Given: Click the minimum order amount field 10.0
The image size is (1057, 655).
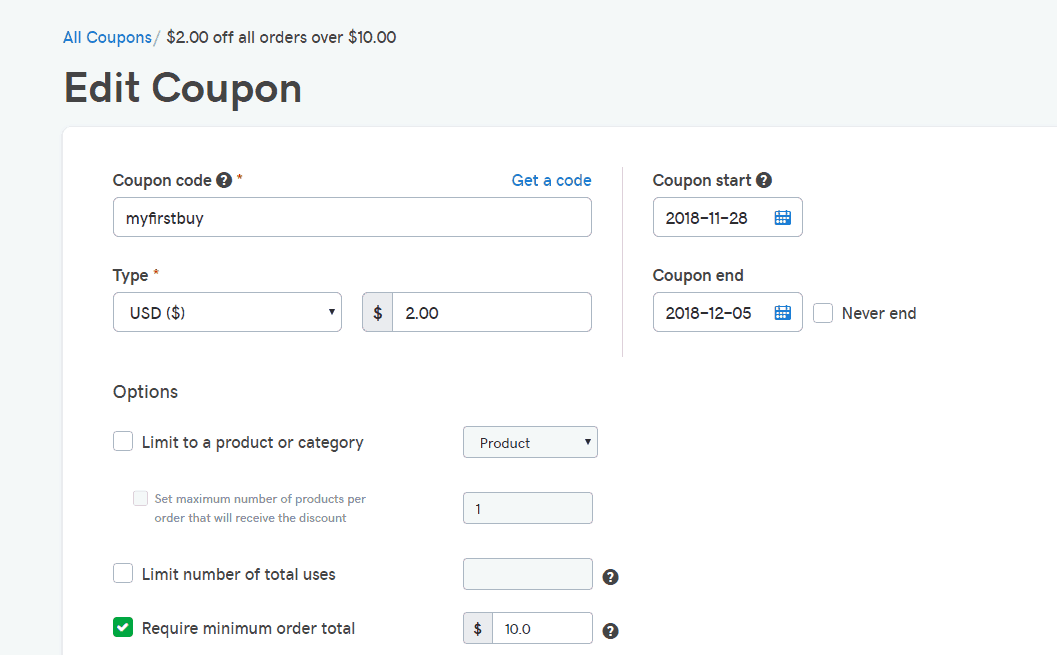Looking at the screenshot, I should tap(543, 628).
